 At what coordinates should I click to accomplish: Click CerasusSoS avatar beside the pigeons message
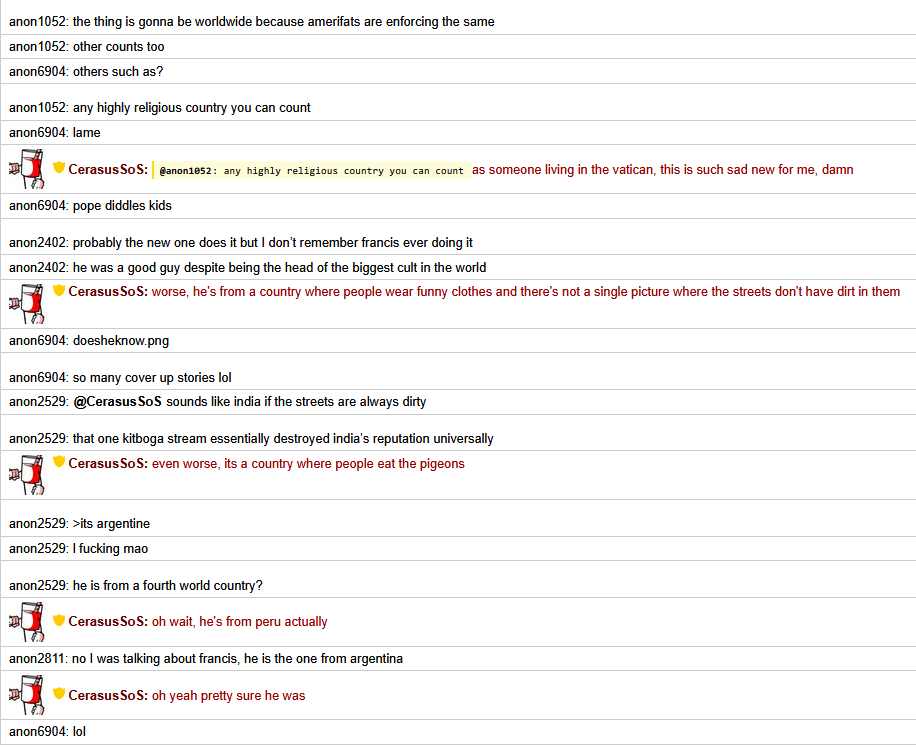click(x=27, y=475)
